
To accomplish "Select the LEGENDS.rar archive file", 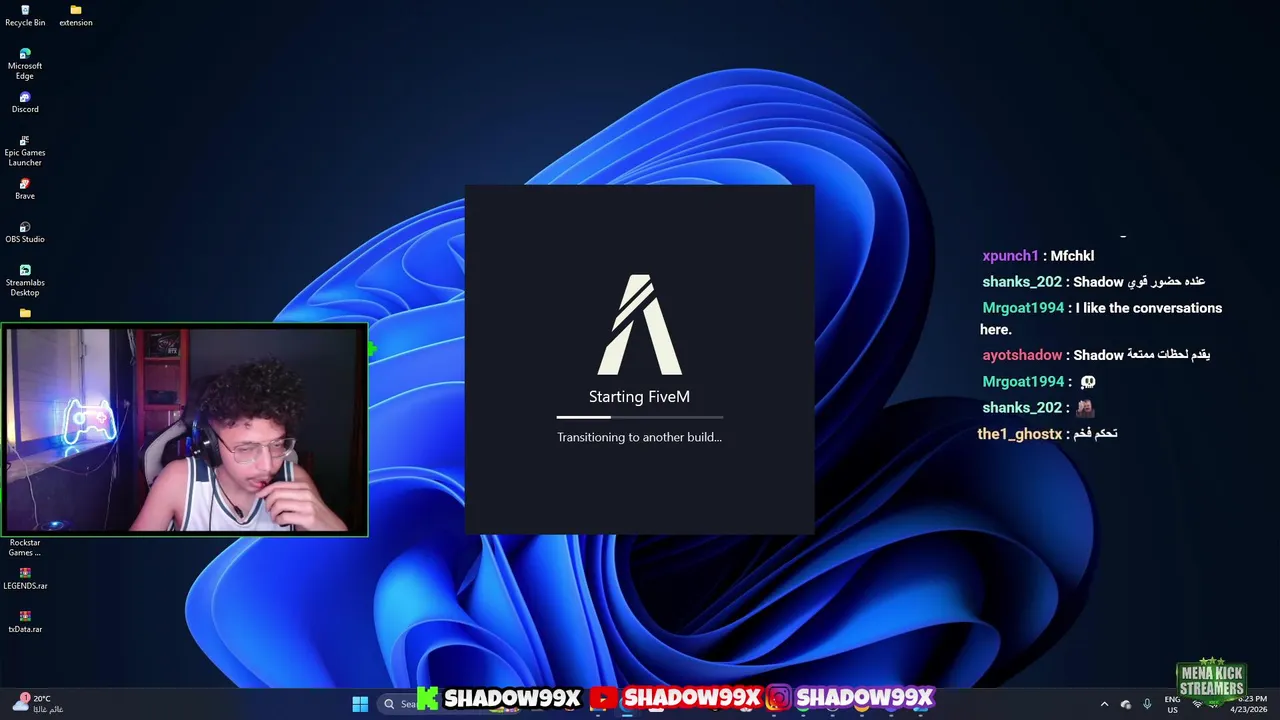I will tap(25, 579).
